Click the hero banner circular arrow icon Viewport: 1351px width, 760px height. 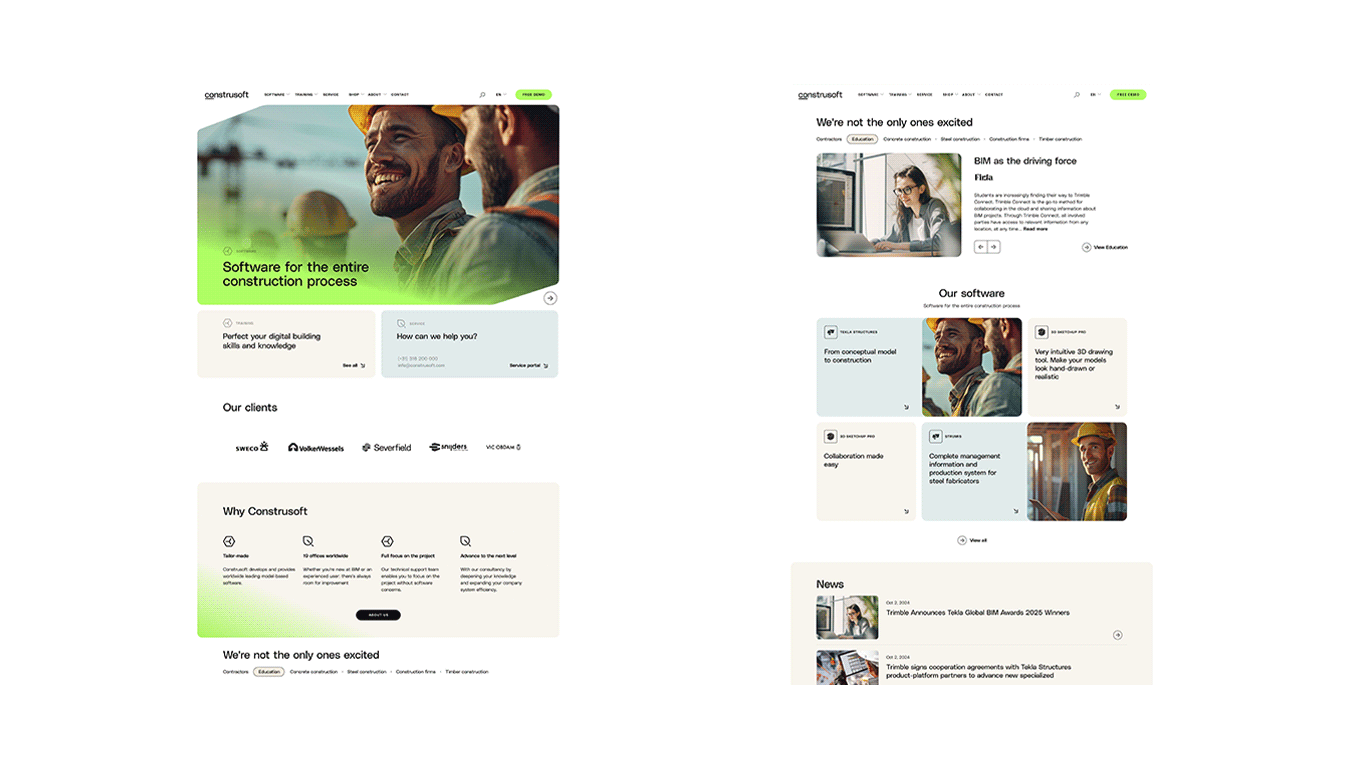coord(549,298)
